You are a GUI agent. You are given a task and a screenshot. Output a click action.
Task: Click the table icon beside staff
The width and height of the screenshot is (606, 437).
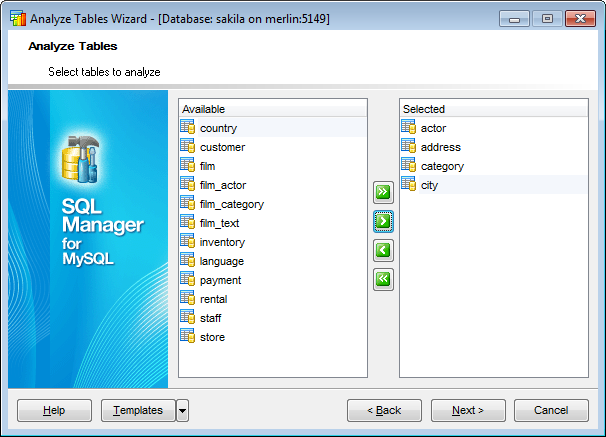pos(188,317)
